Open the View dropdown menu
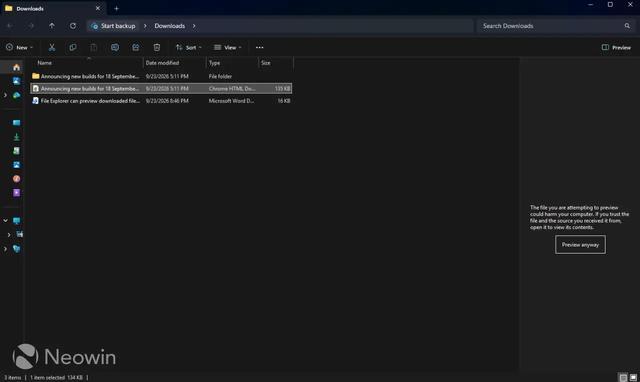640x382 pixels. pyautogui.click(x=228, y=47)
